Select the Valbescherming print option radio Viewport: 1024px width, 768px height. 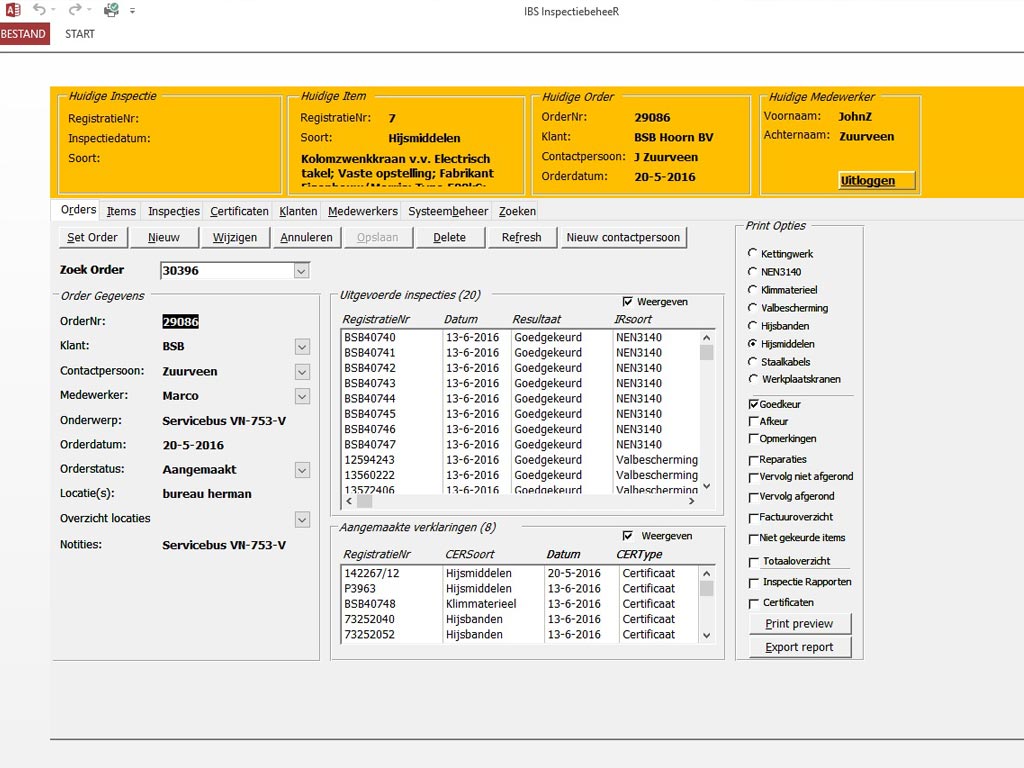pyautogui.click(x=752, y=307)
